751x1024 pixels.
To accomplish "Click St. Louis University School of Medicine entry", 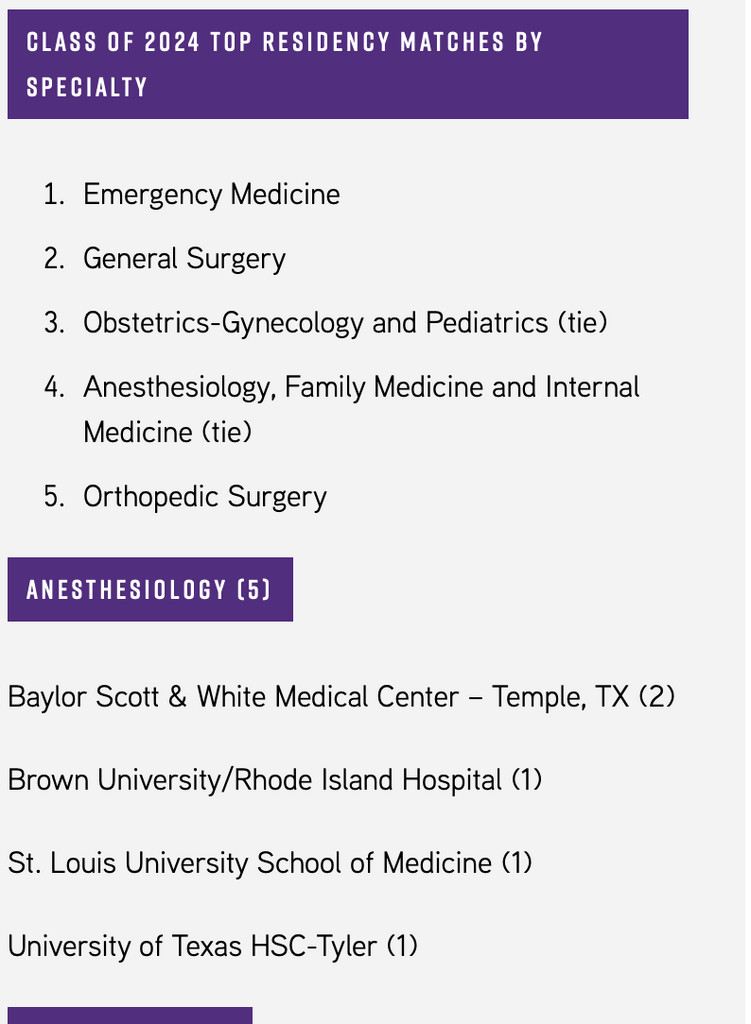I will (x=270, y=863).
